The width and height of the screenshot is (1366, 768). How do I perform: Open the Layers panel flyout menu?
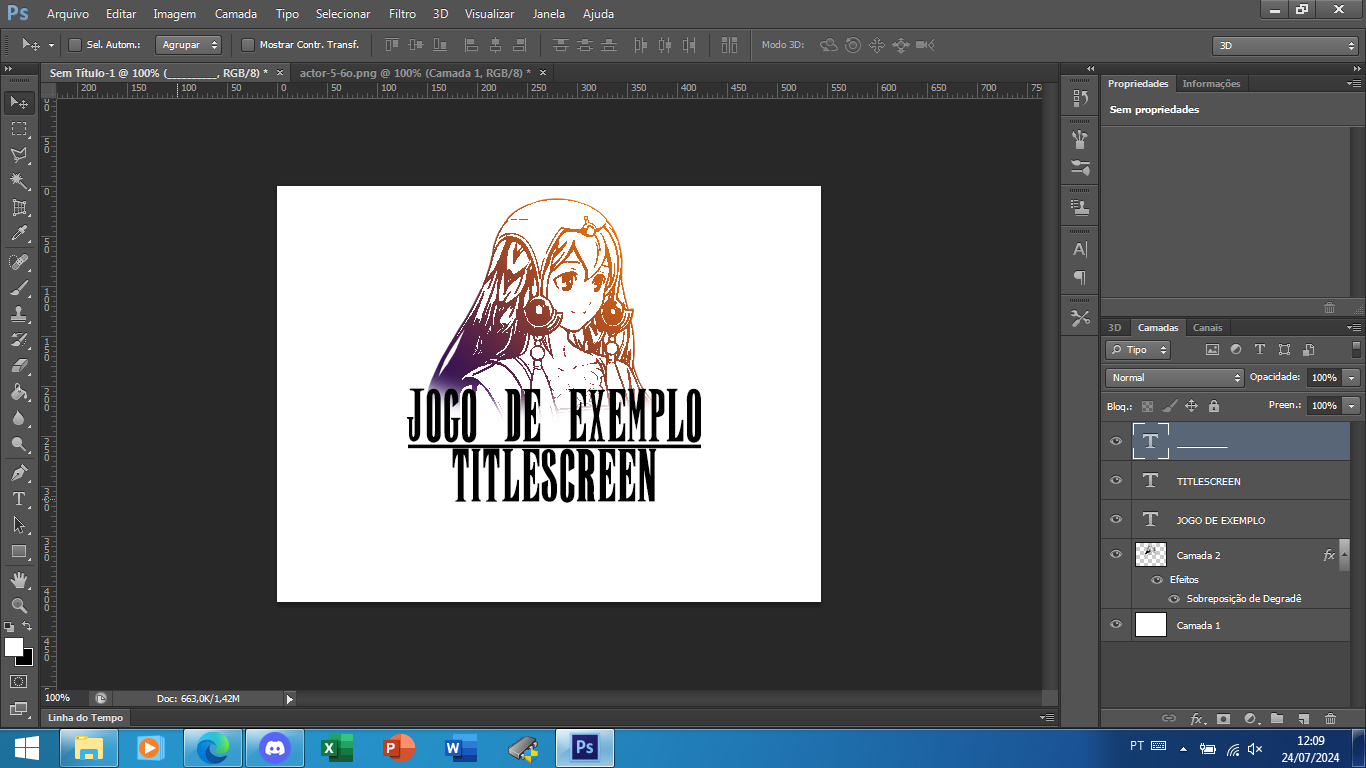(1354, 328)
